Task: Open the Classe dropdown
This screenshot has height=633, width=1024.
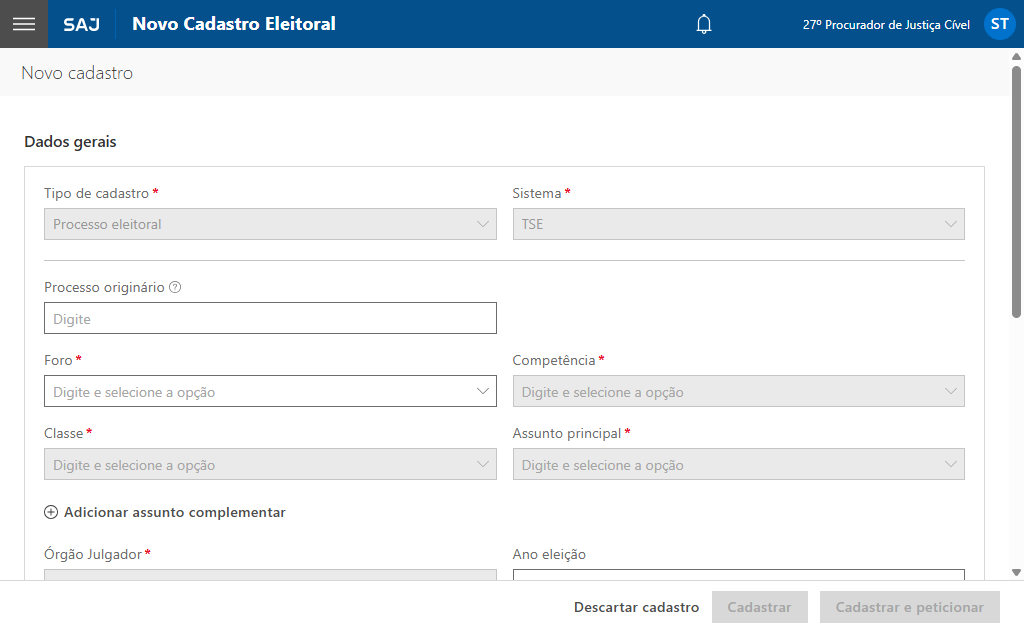Action: click(270, 464)
